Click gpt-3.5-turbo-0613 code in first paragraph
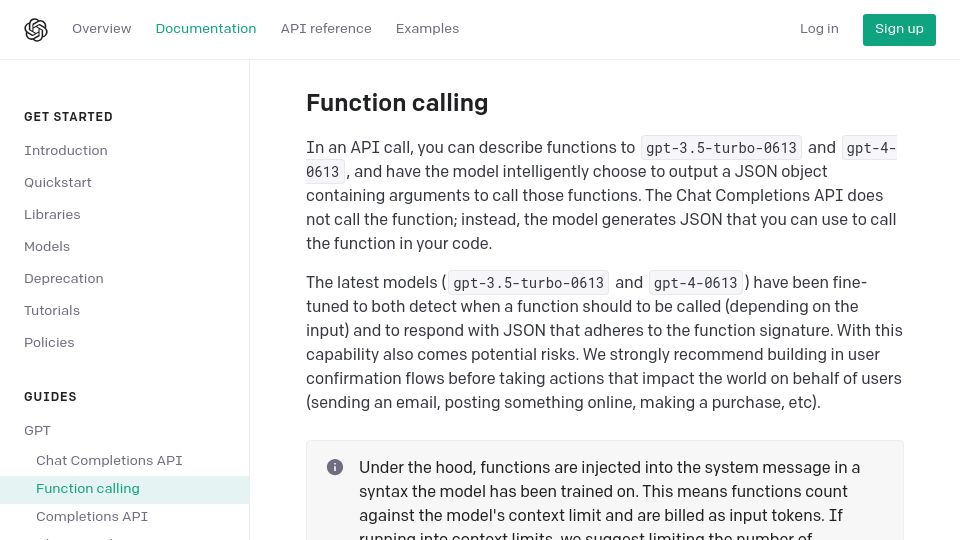The image size is (960, 540). [x=721, y=148]
